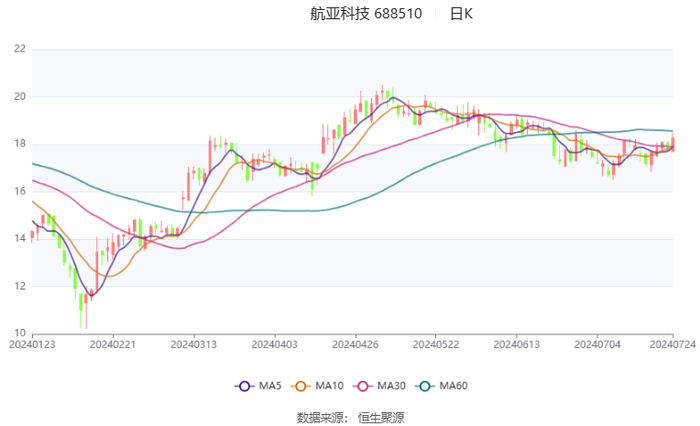
Task: Click the 22 price axis label
Action: click(19, 49)
